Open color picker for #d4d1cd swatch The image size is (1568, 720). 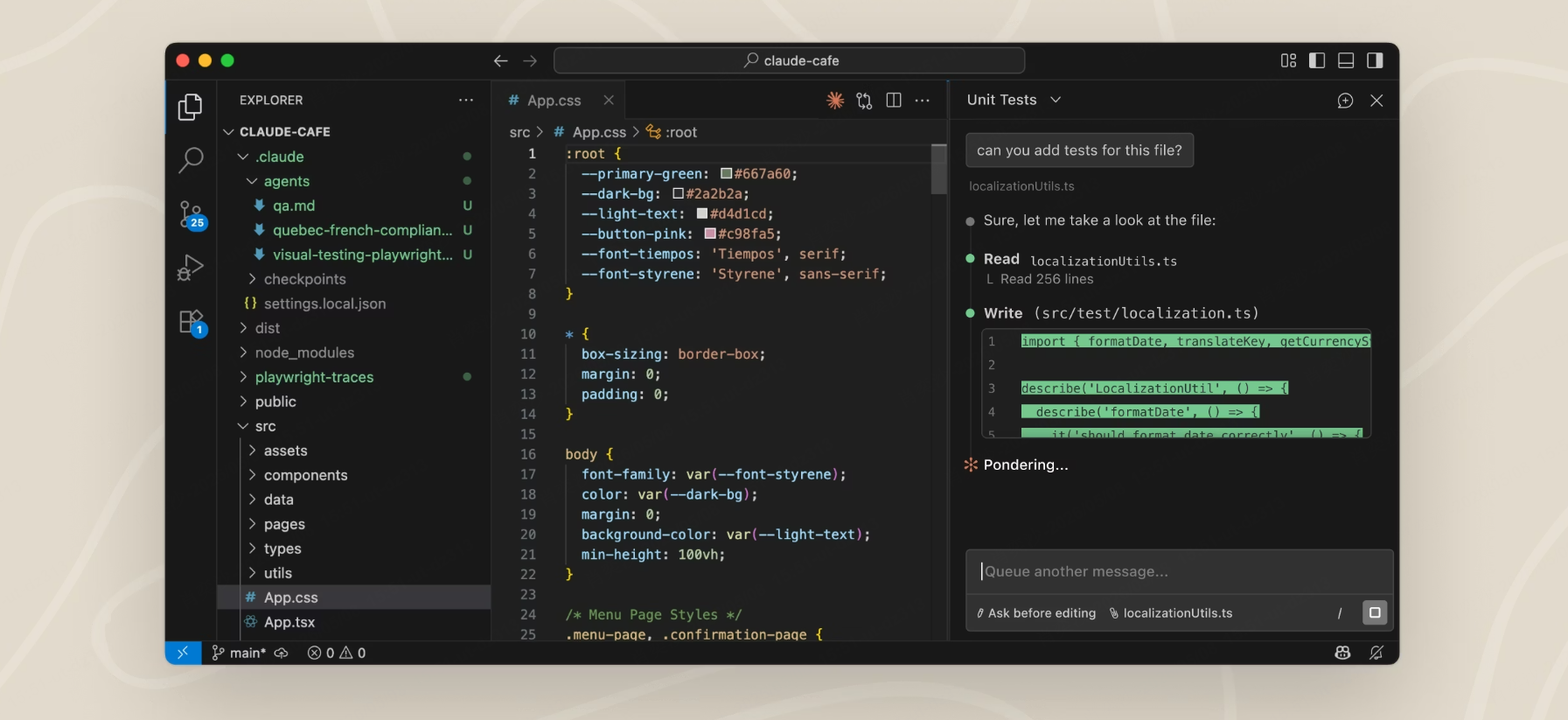click(x=701, y=213)
